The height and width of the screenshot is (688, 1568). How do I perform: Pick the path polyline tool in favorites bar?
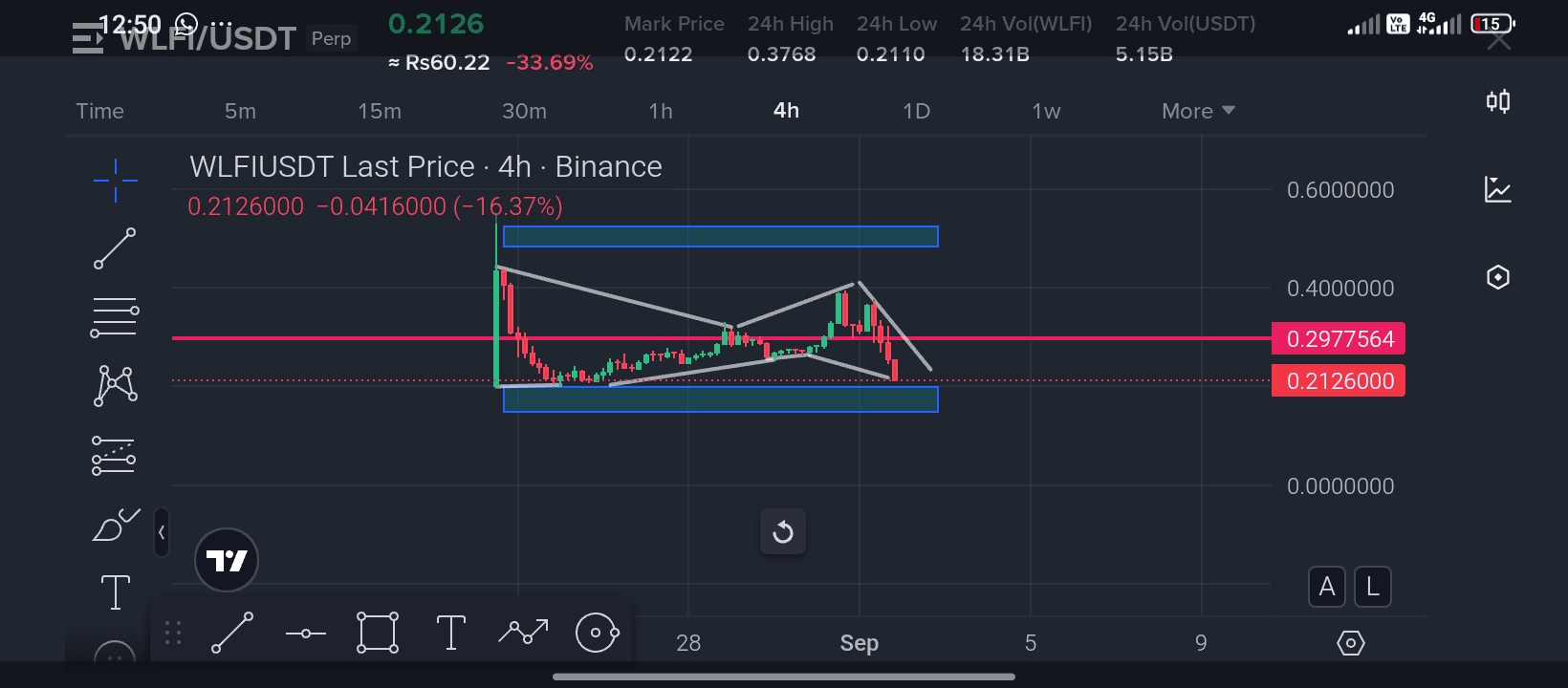(x=523, y=632)
